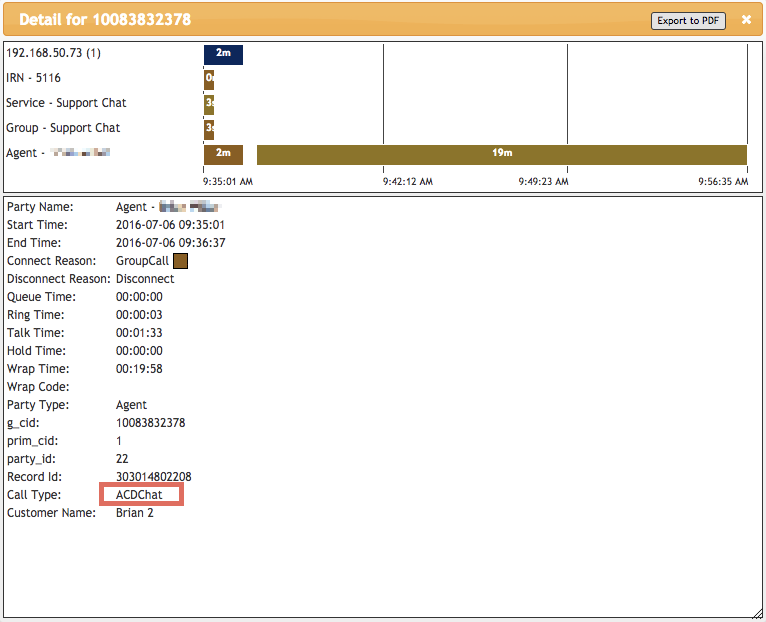Click the brown Connect Reason color swatch
Screen dimensions: 766x622
[x=181, y=261]
